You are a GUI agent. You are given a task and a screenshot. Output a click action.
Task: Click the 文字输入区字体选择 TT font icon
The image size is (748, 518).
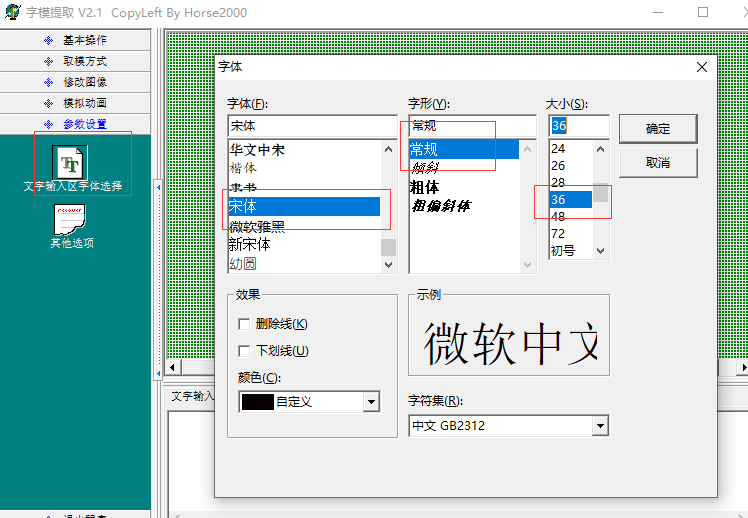coord(70,162)
